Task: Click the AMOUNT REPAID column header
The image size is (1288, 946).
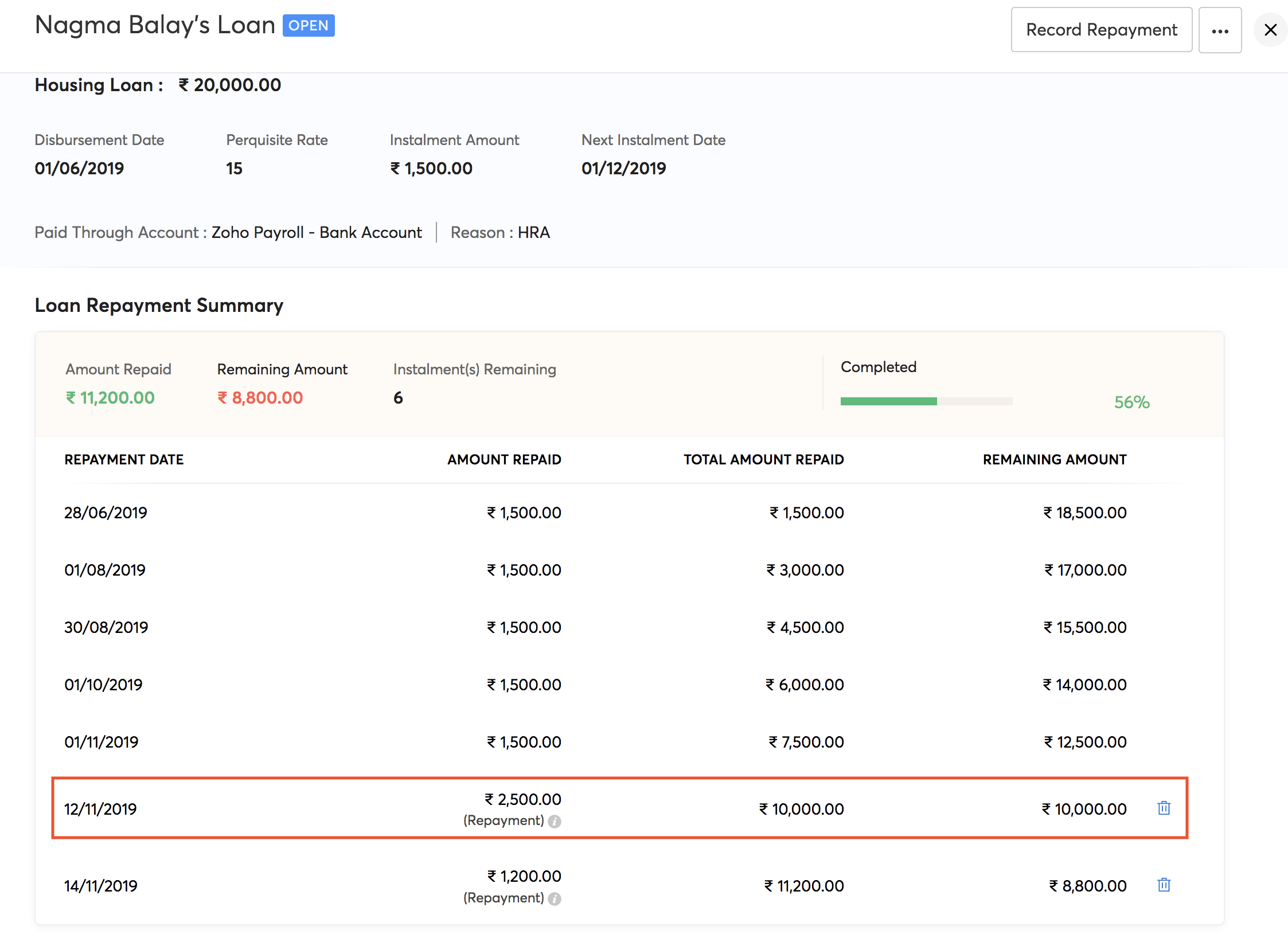Action: point(504,459)
